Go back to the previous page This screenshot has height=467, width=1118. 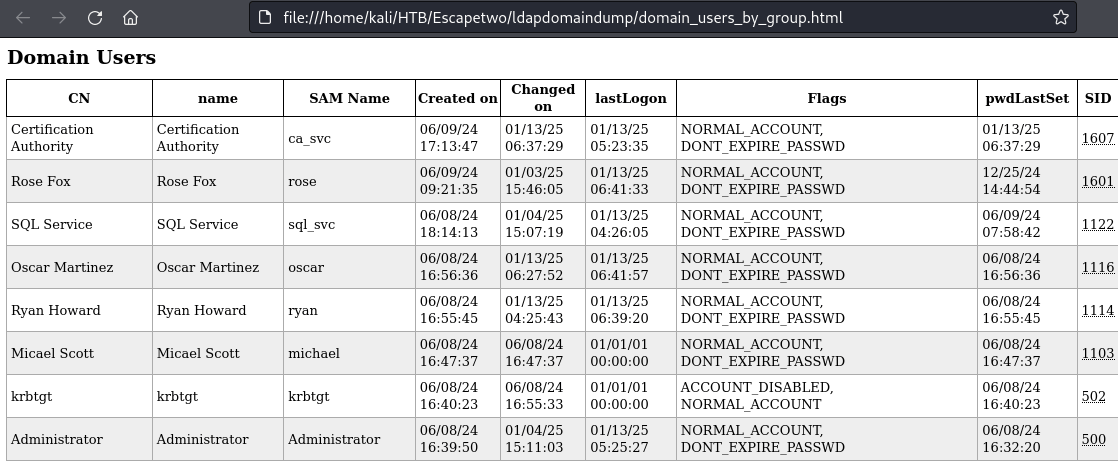pyautogui.click(x=24, y=18)
